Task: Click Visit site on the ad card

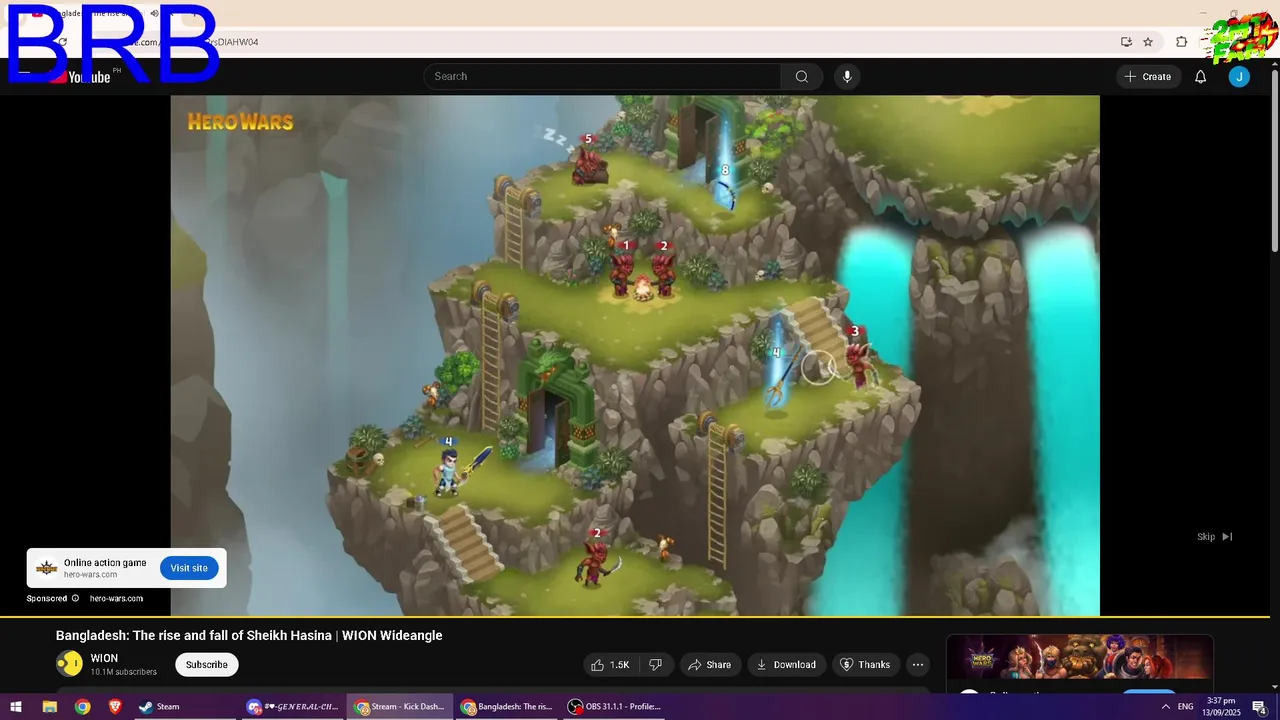Action: click(189, 568)
